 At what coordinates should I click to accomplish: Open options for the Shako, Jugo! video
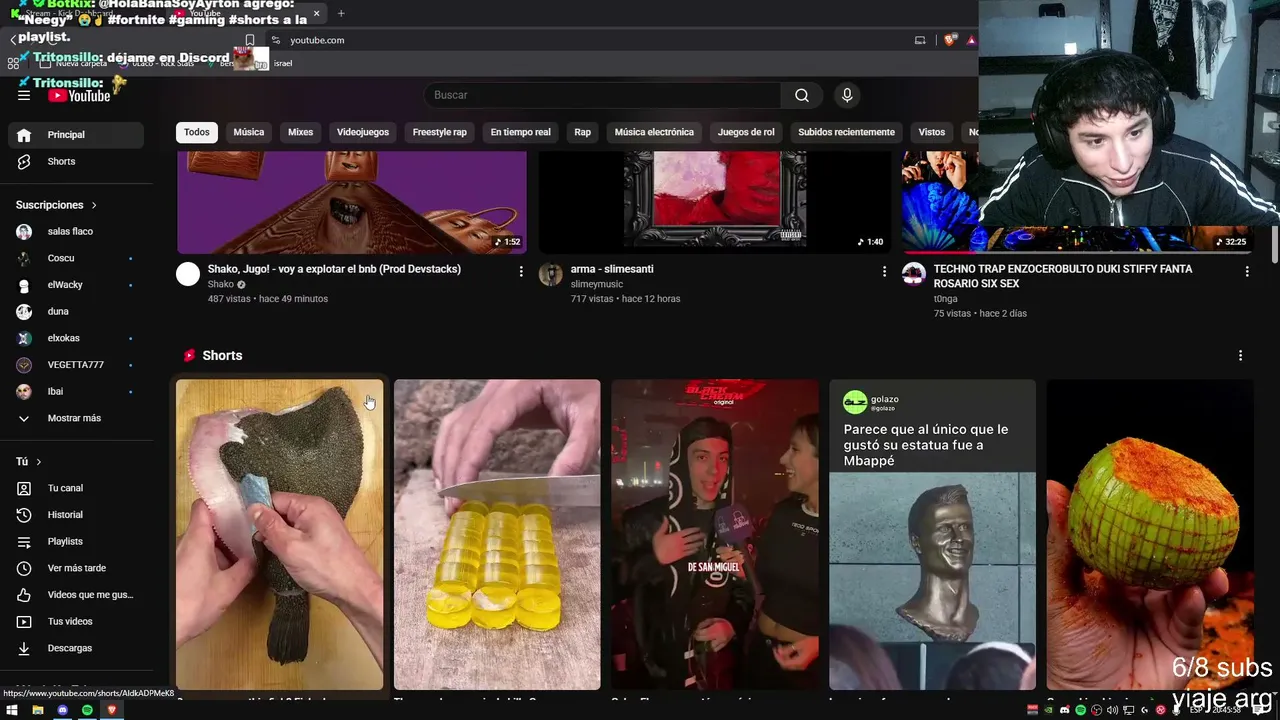click(521, 271)
